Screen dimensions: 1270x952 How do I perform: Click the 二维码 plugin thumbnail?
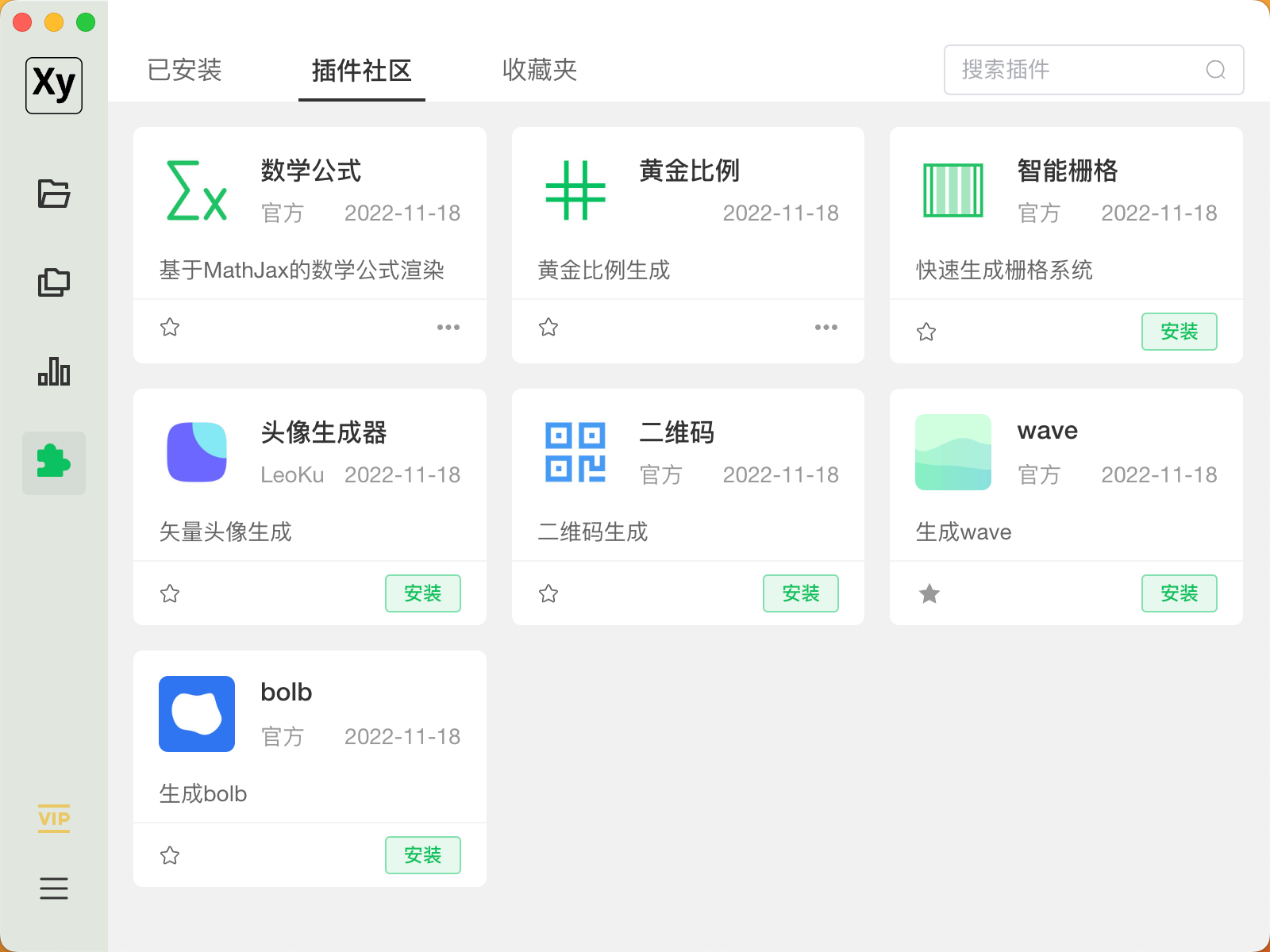[574, 452]
